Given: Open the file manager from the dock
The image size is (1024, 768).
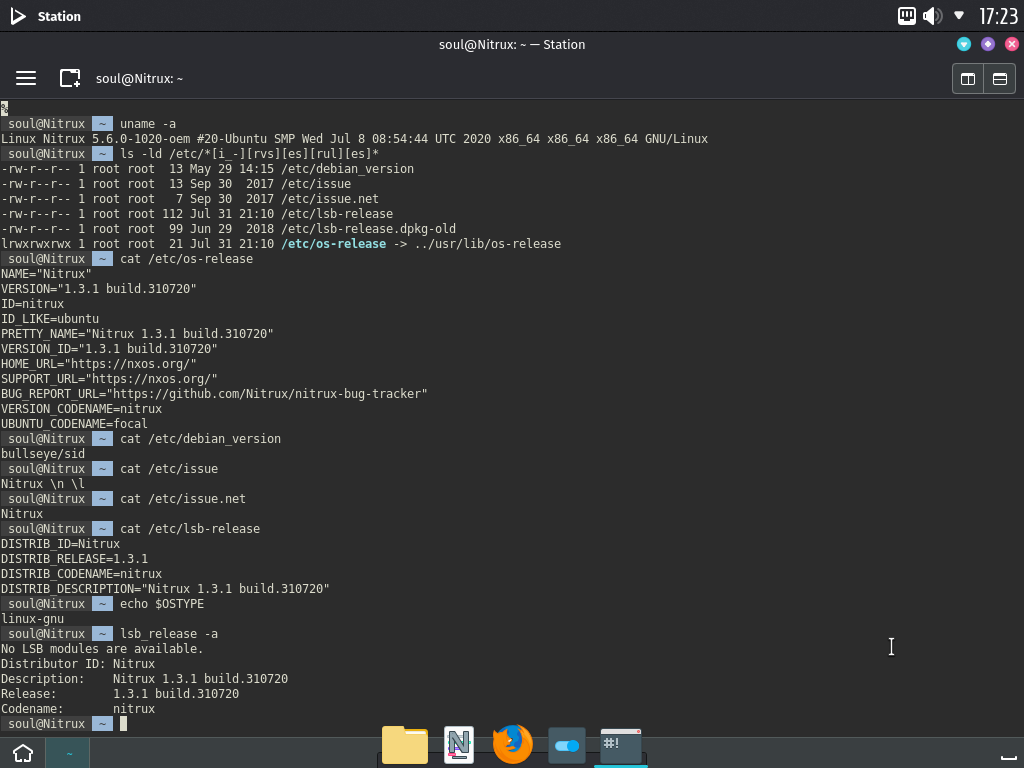Looking at the screenshot, I should tap(405, 744).
